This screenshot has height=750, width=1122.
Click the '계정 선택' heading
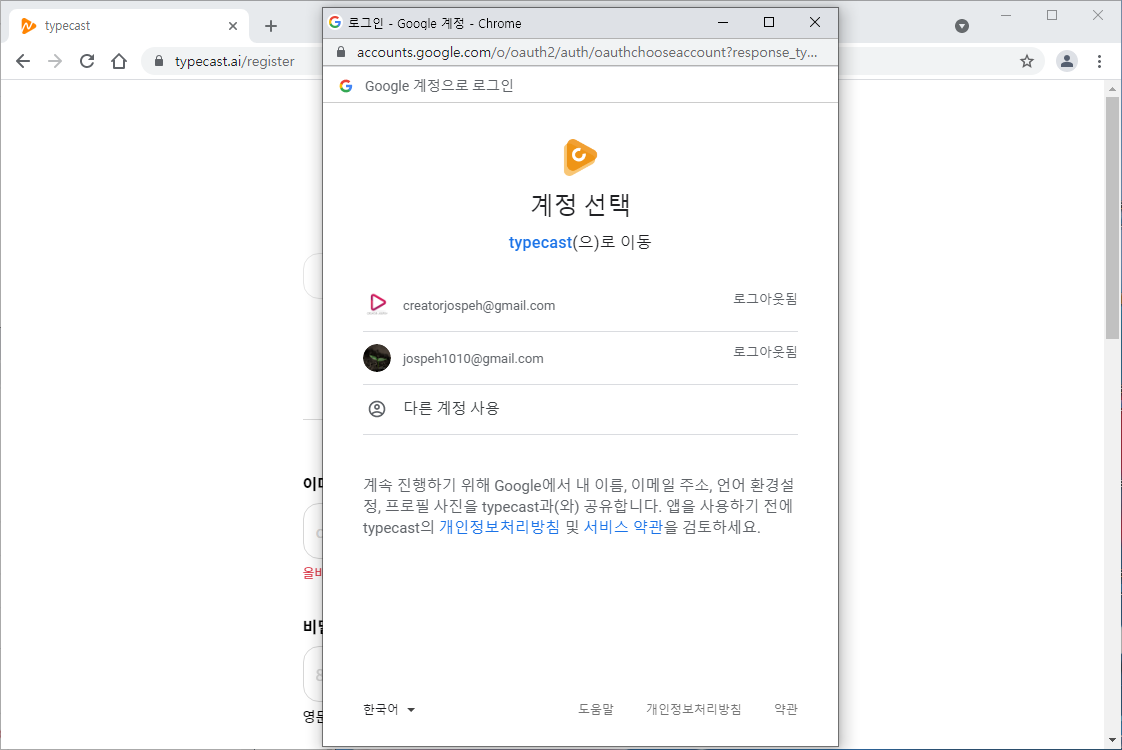click(580, 205)
